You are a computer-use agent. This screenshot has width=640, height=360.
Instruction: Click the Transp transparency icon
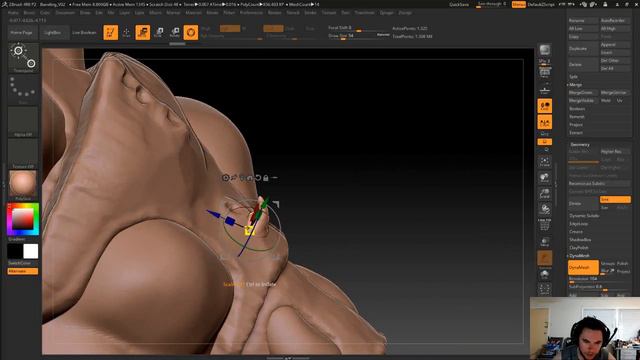tap(544, 242)
